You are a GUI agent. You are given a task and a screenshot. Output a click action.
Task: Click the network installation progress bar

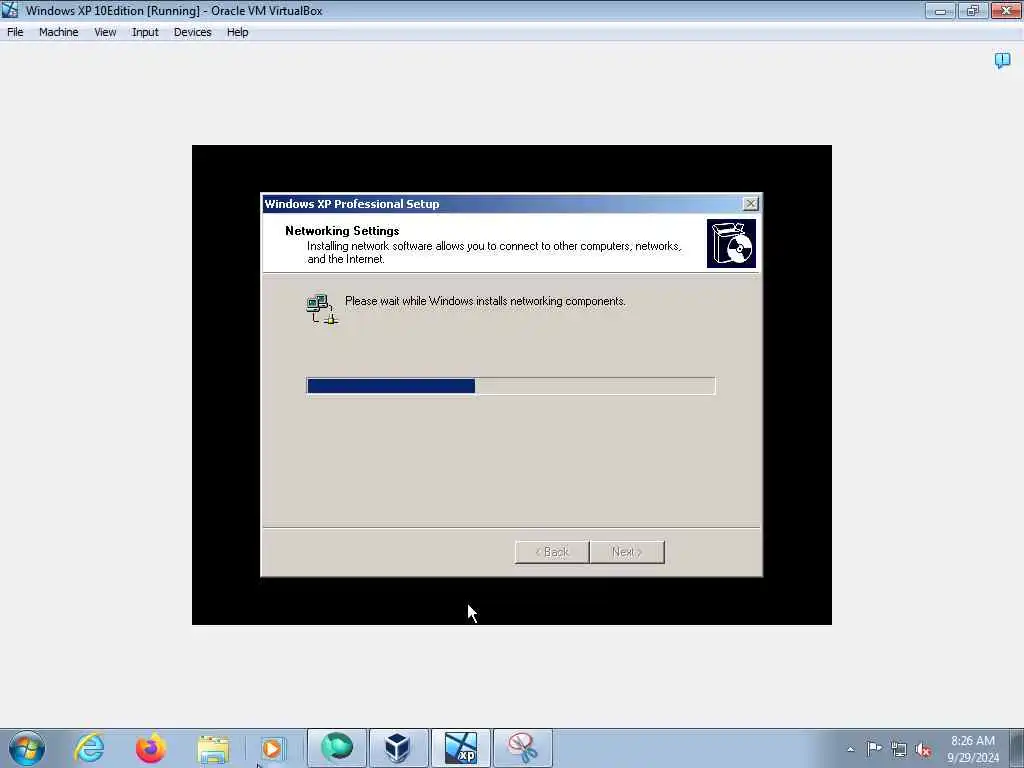point(511,386)
